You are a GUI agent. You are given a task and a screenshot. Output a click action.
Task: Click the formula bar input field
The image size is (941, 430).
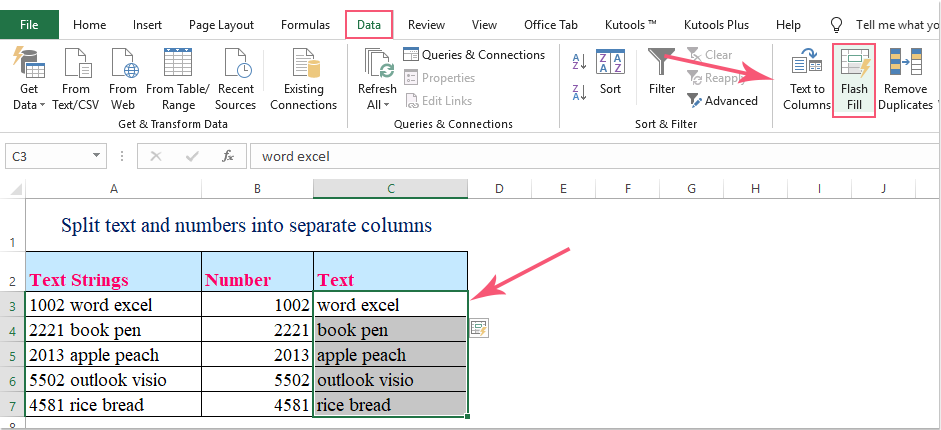click(x=590, y=156)
